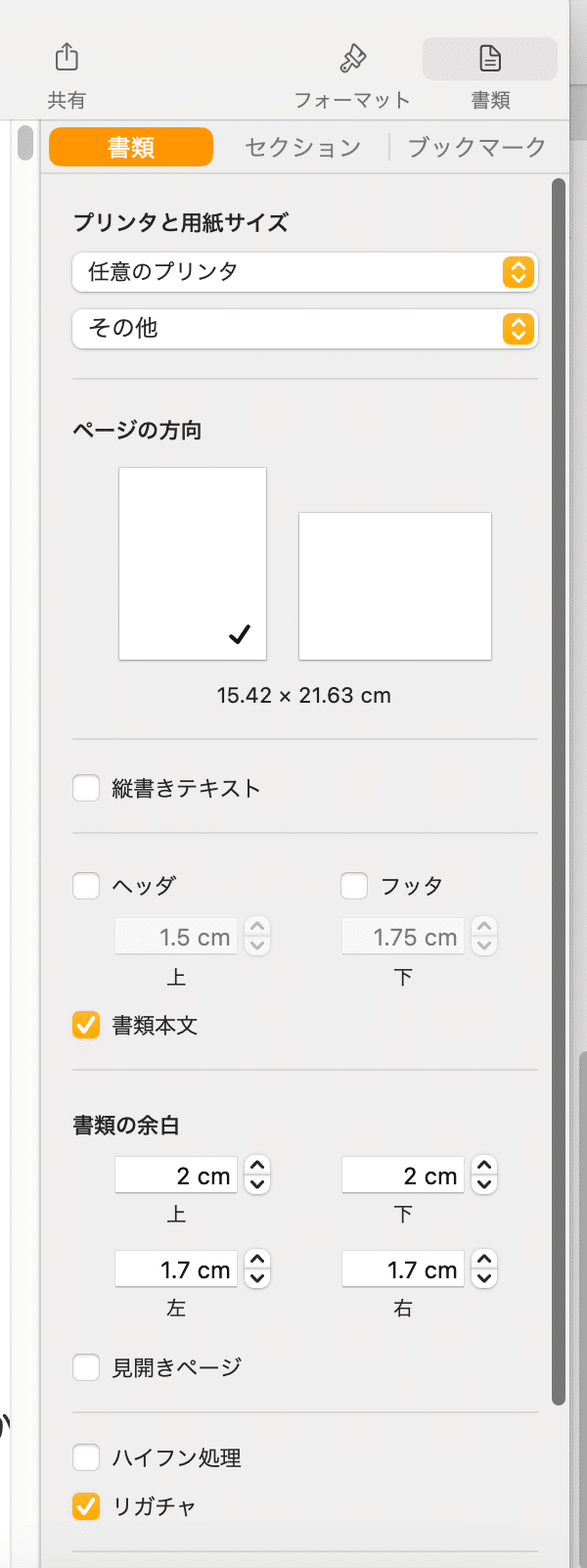Enable the ヘッダ checkbox
Screen dimensions: 587x1568
click(86, 886)
